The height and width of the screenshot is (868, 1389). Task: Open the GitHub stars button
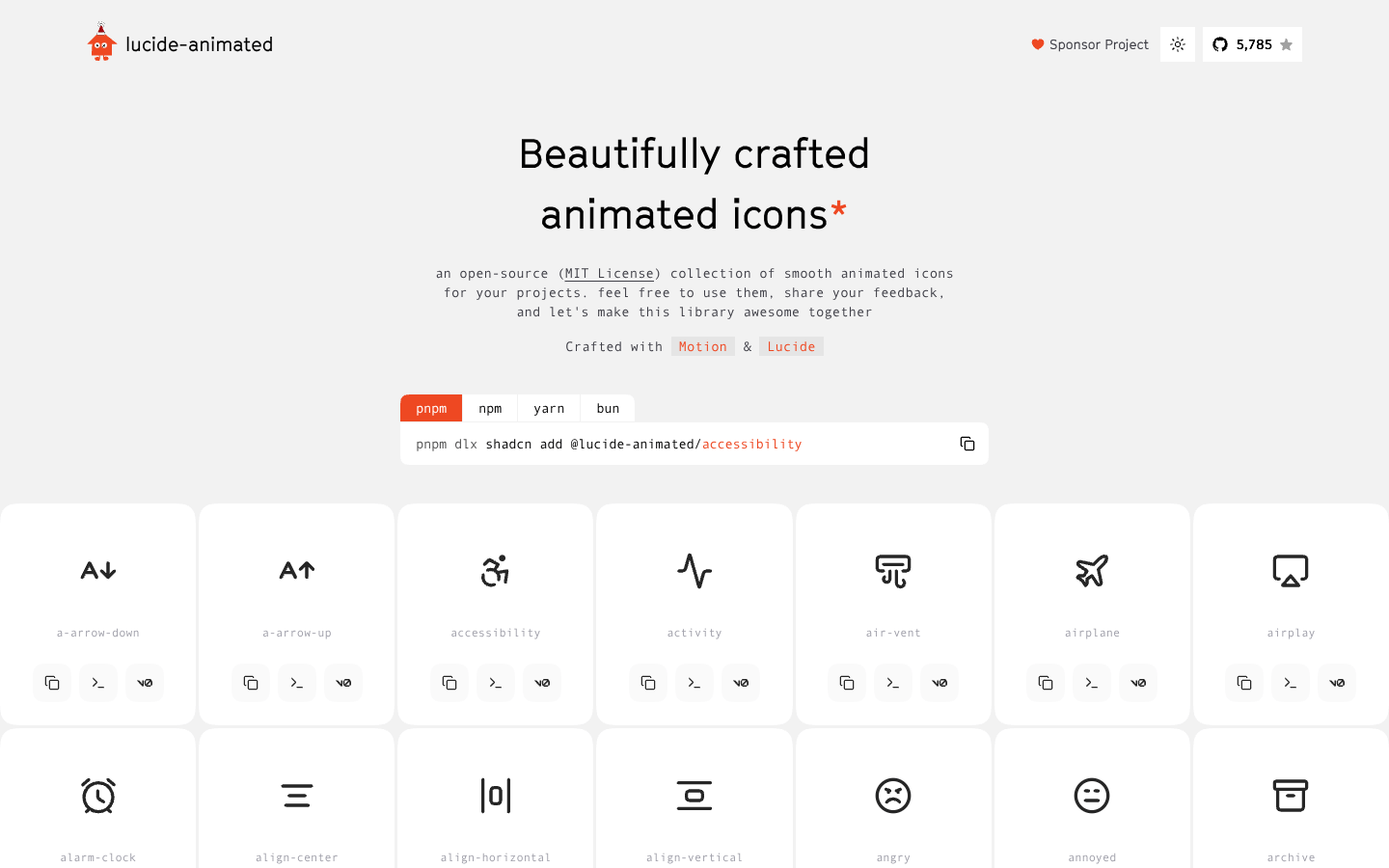click(1252, 44)
